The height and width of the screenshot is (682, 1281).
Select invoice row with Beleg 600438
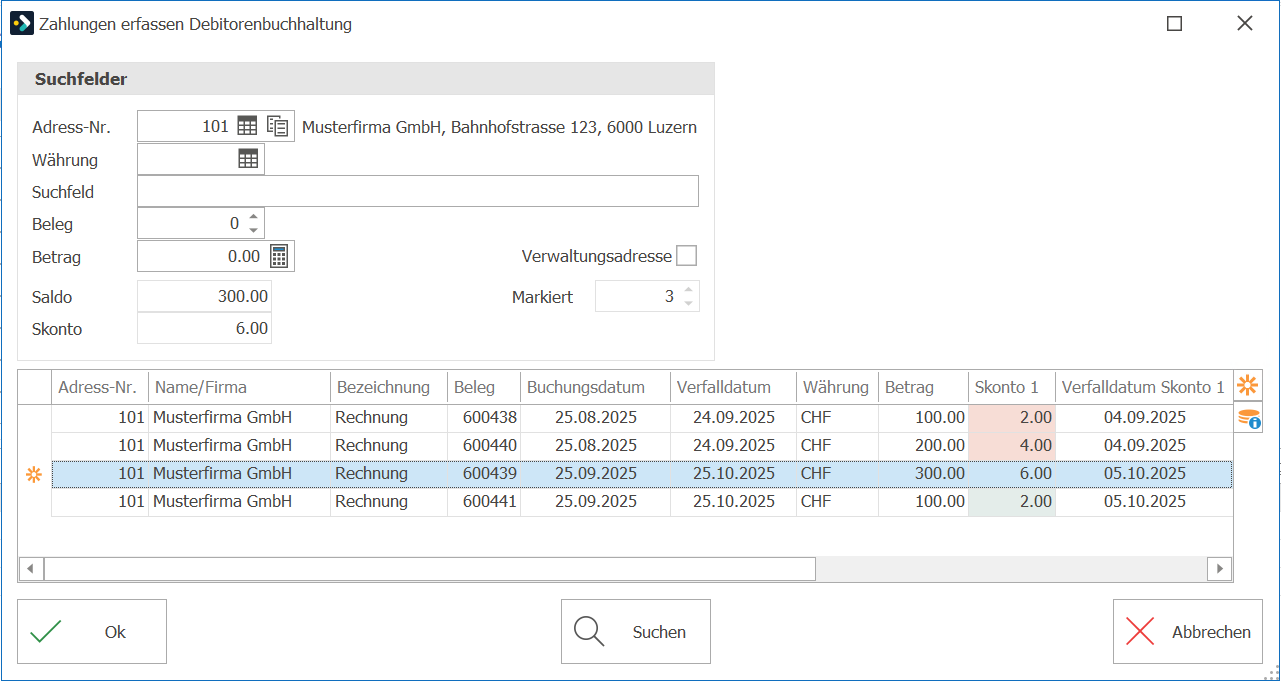point(642,418)
